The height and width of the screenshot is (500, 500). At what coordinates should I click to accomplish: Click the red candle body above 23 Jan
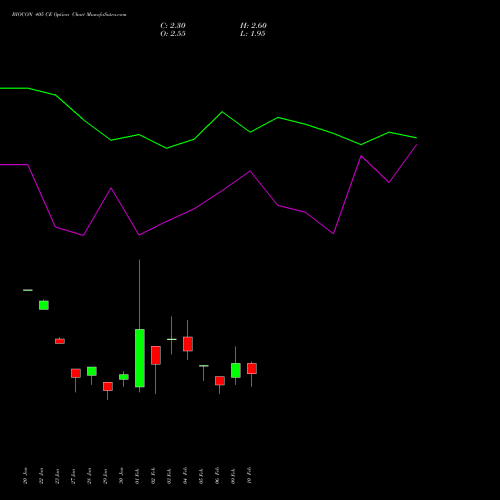click(x=60, y=341)
